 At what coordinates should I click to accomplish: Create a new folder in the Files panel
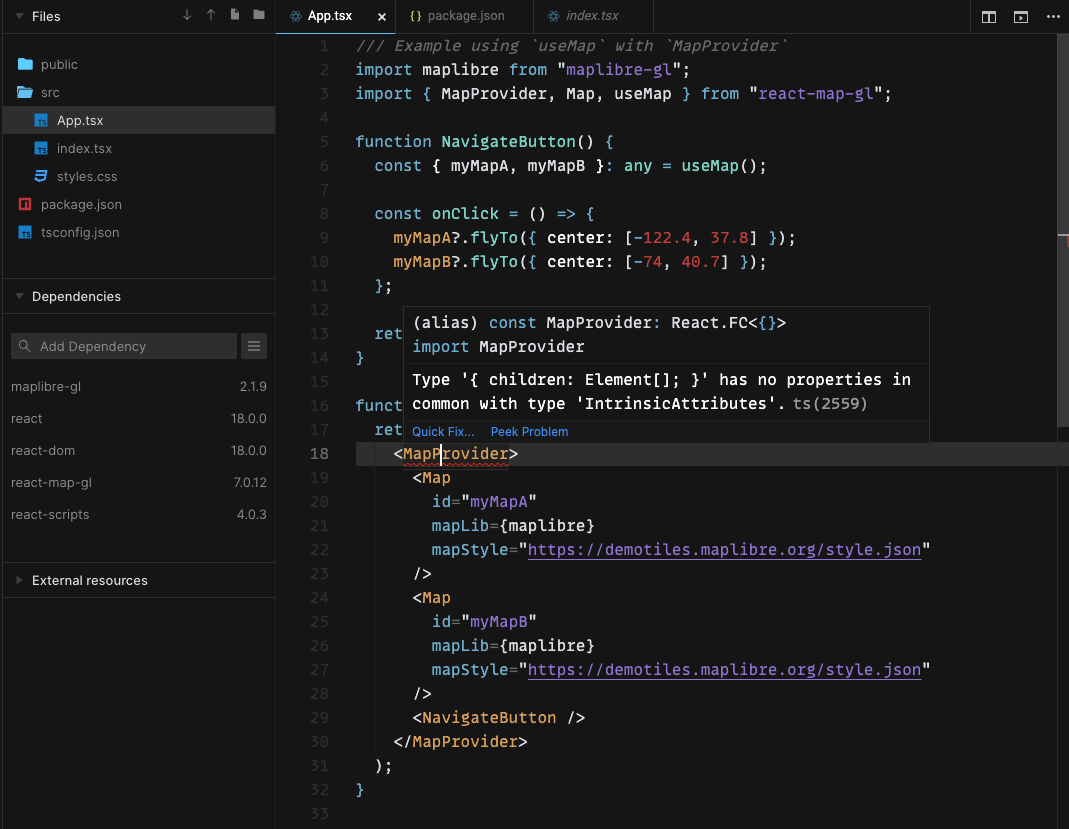pos(260,16)
